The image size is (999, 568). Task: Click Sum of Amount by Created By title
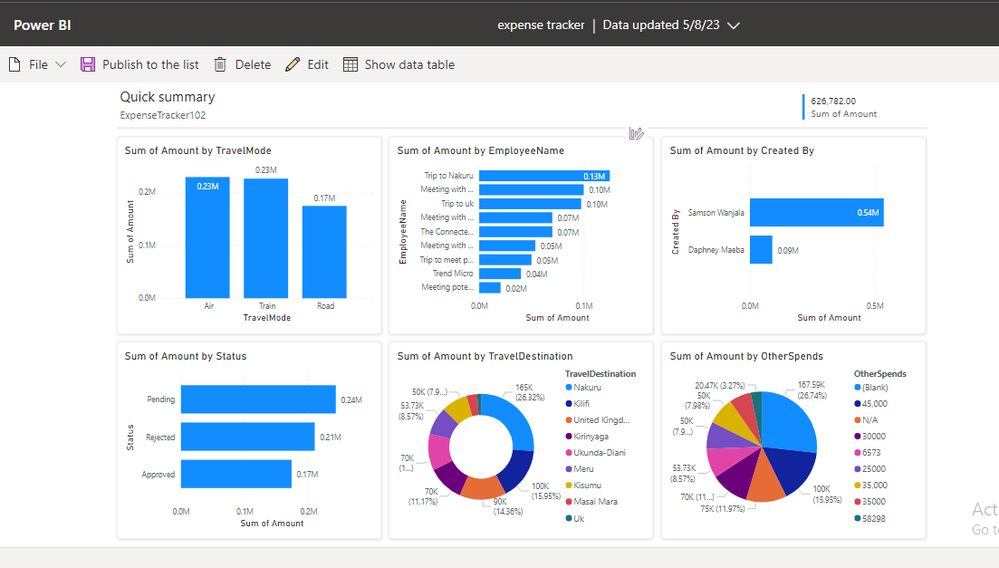pyautogui.click(x=742, y=150)
